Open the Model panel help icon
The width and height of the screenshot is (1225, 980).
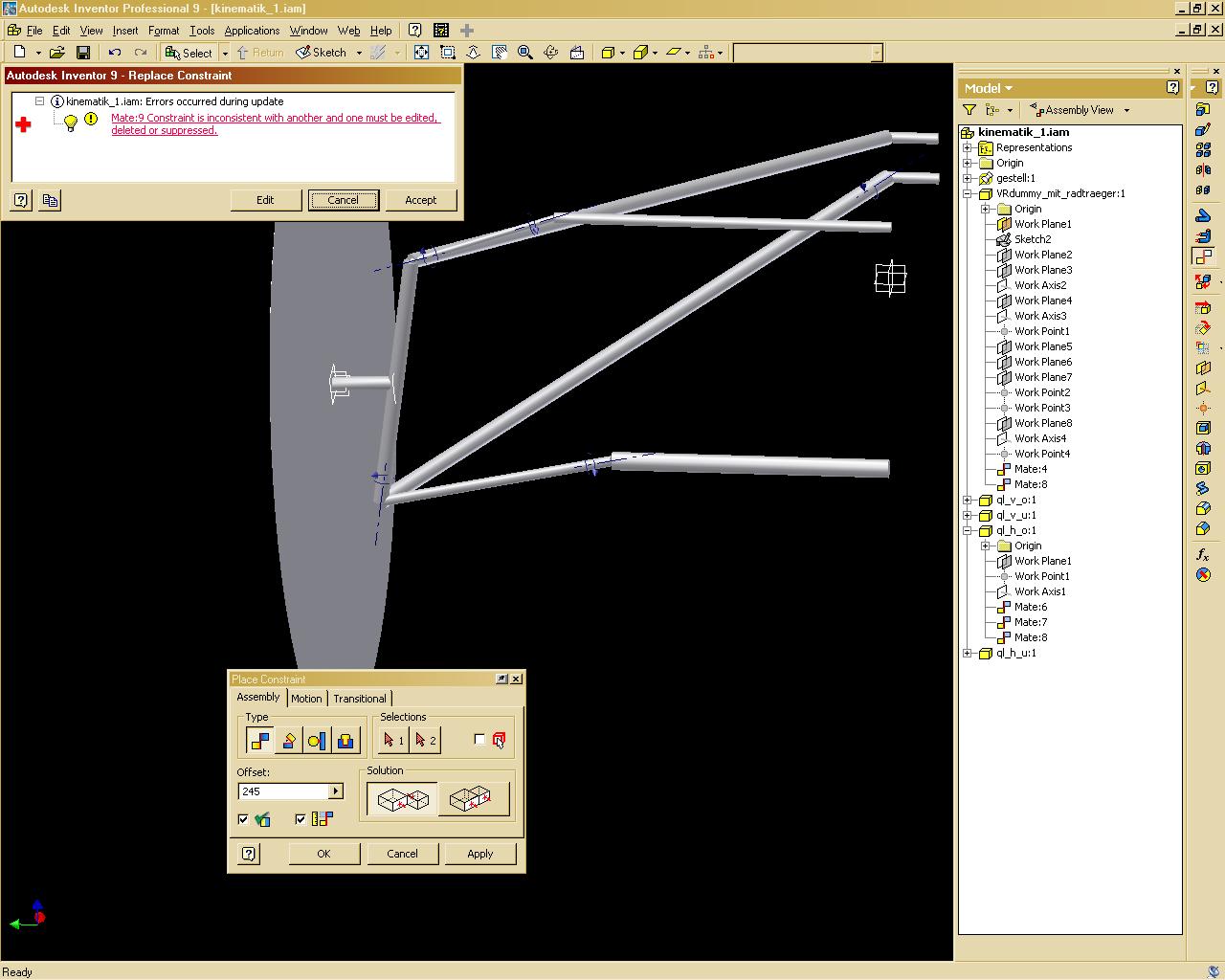1172,87
